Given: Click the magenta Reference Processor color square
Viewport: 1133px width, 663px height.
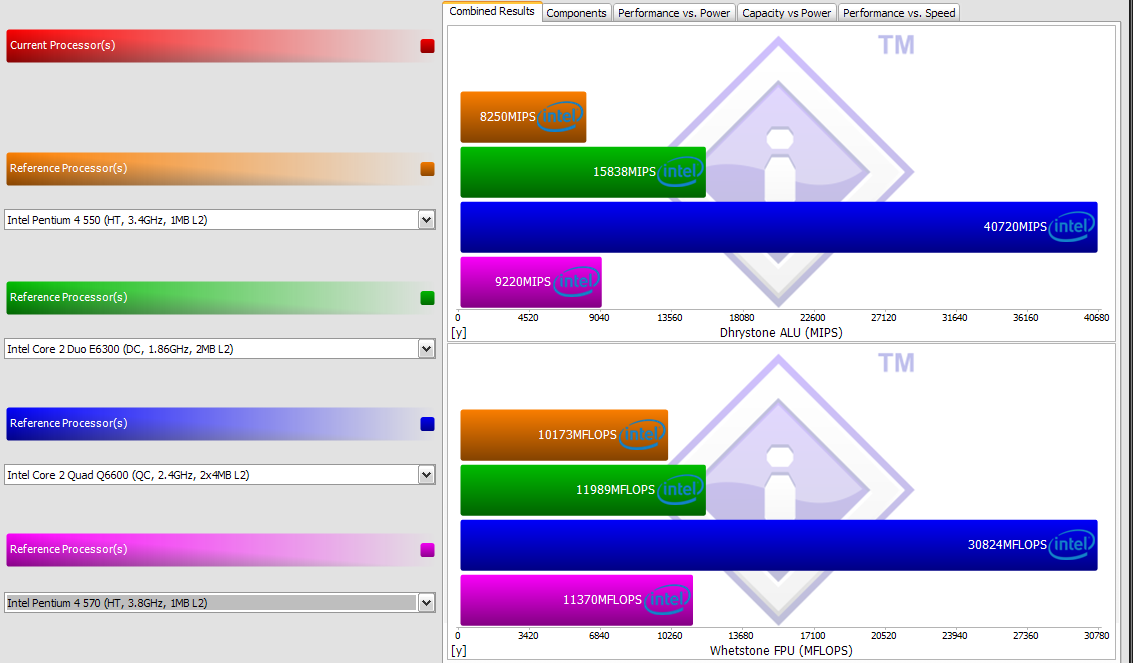Looking at the screenshot, I should tap(427, 550).
